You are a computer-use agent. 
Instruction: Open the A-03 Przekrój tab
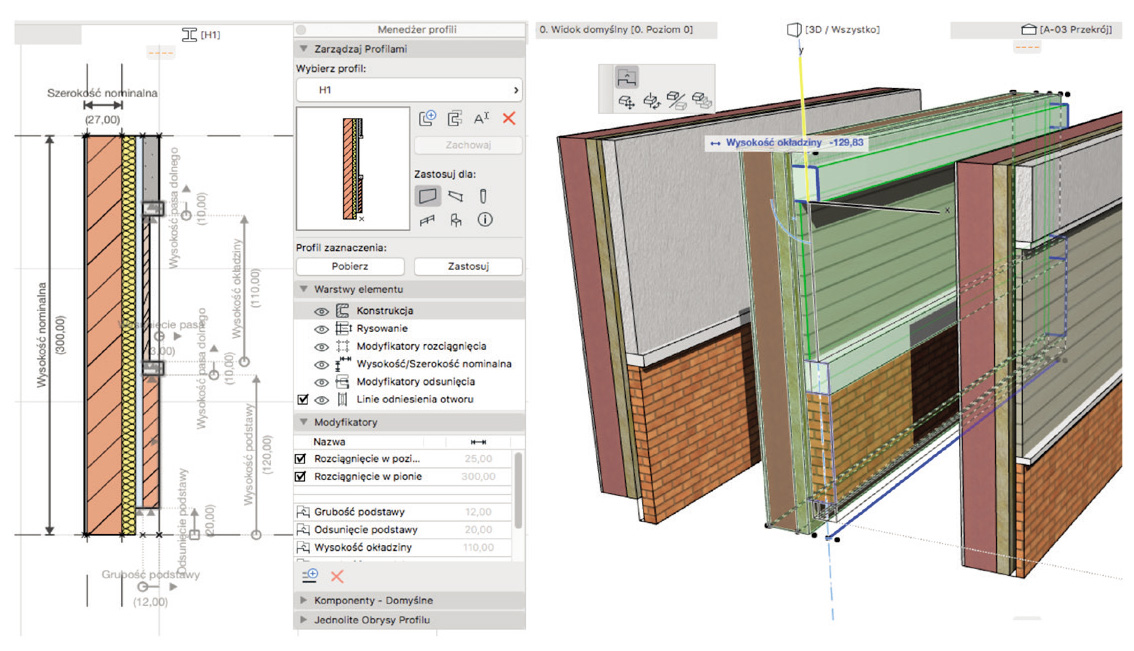1066,30
